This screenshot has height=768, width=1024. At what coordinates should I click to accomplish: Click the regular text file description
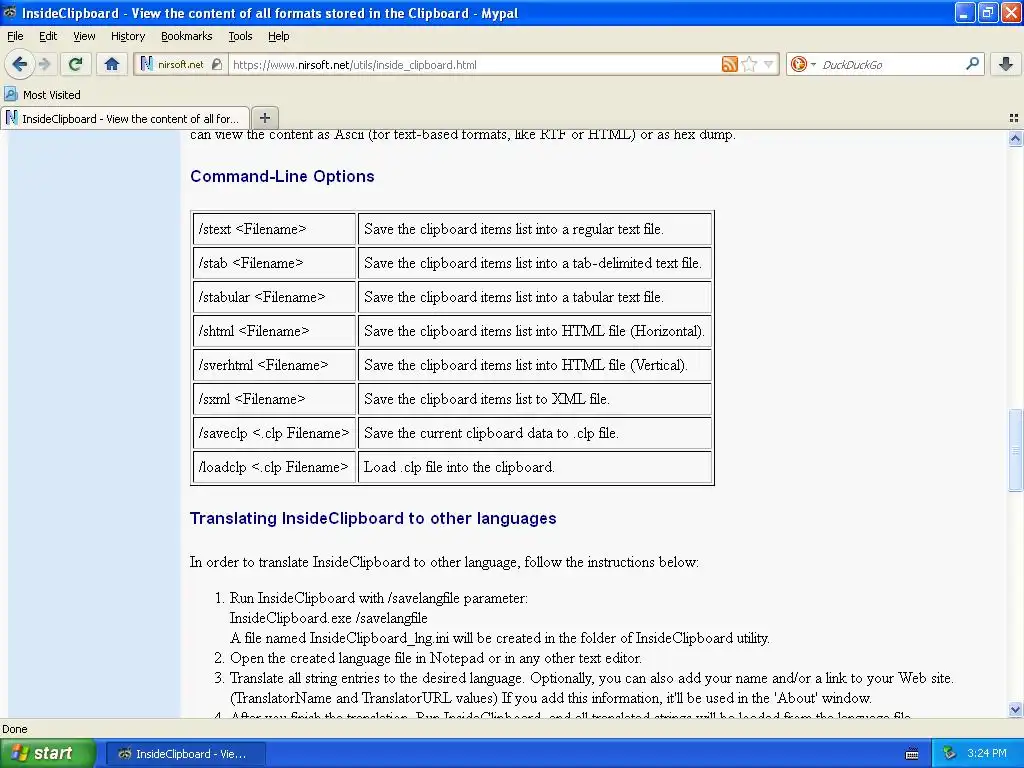click(535, 229)
